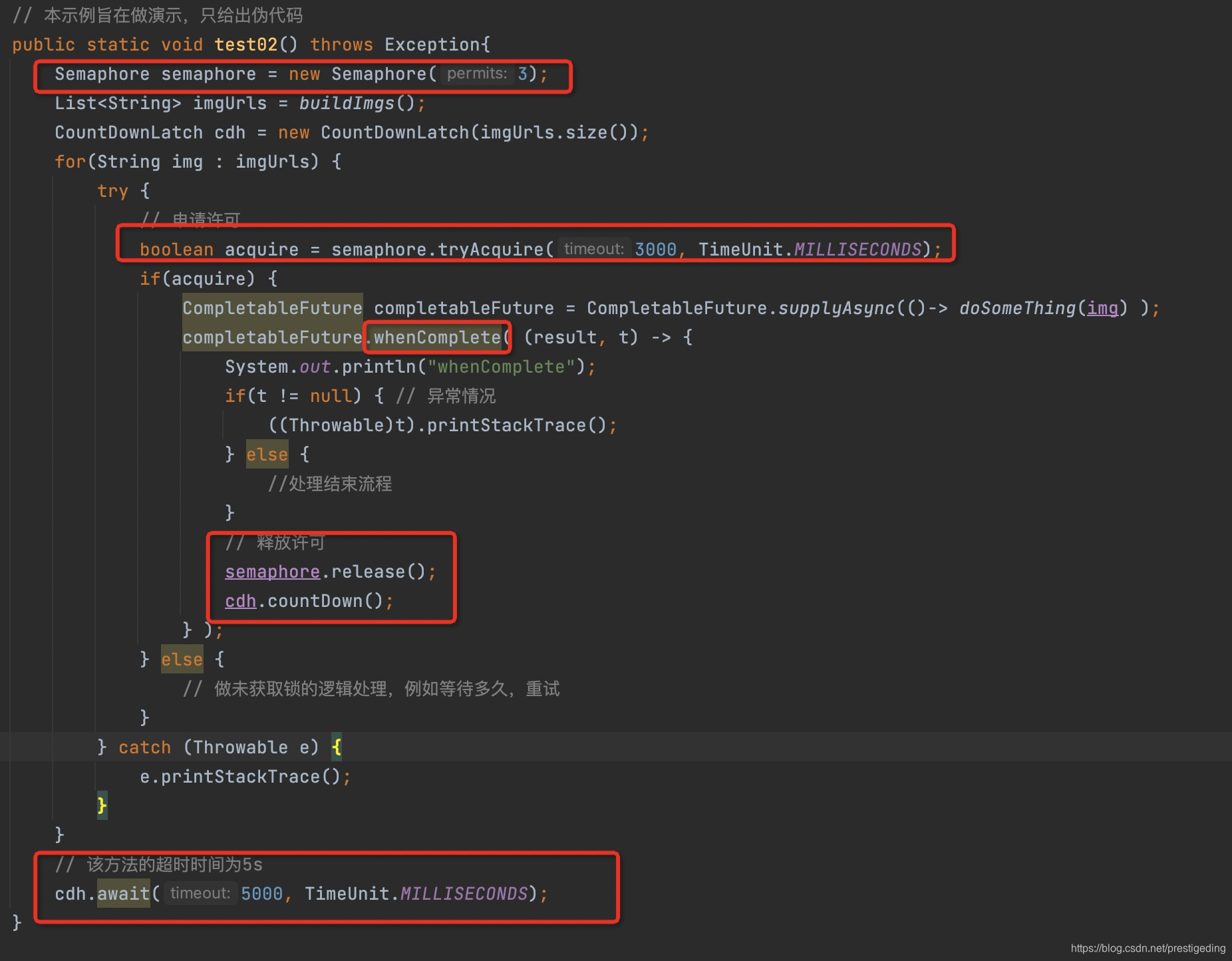Click the 'for(String img : imgUrls)' line
This screenshot has width=1232, height=961.
click(198, 162)
